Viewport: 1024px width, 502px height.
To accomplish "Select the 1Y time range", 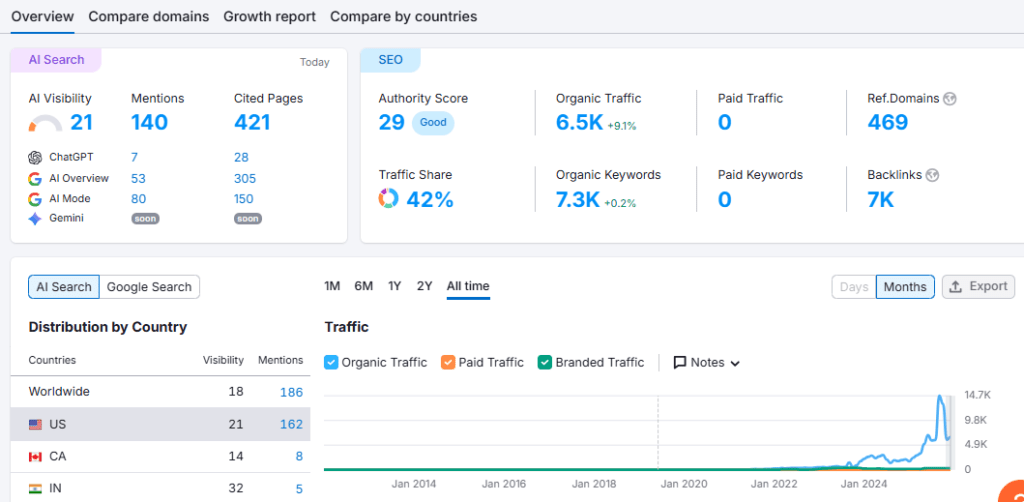I will tap(394, 286).
